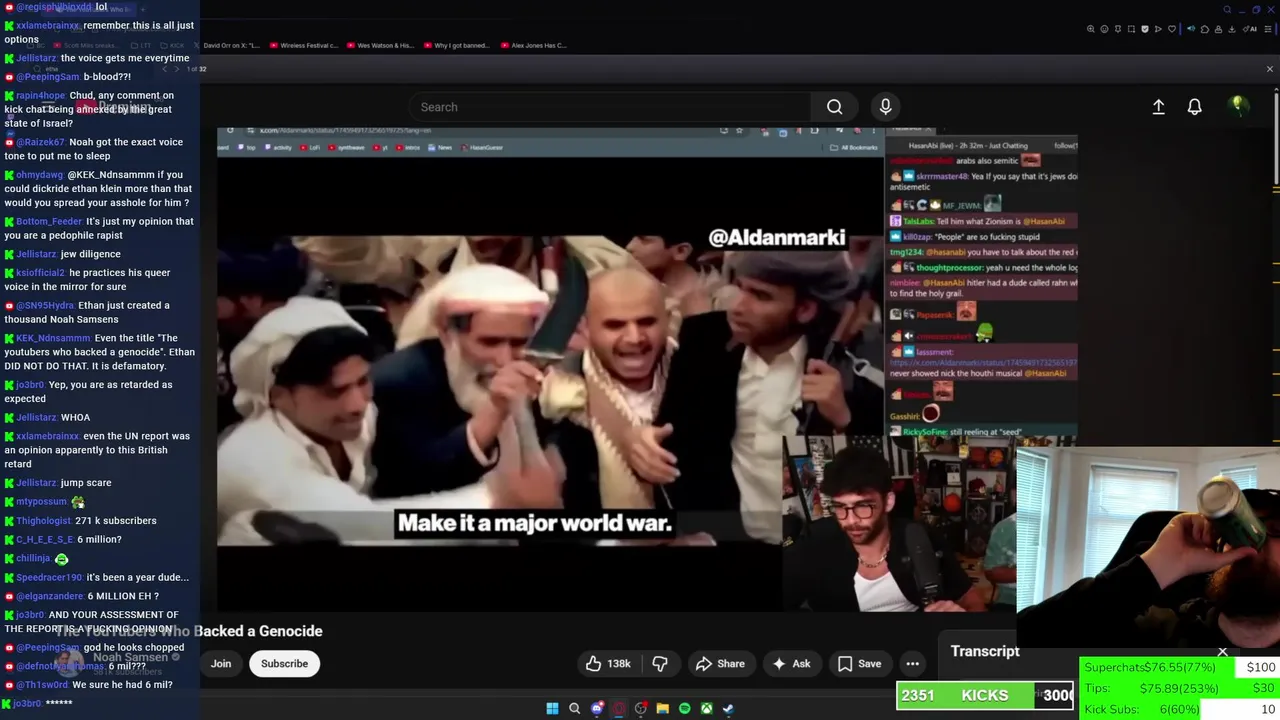Bookmark page with the heart icon

tap(1172, 29)
